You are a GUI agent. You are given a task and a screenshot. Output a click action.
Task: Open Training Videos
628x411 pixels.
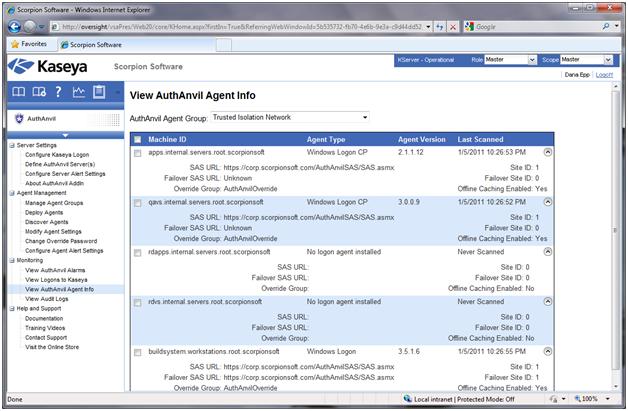click(x=45, y=328)
